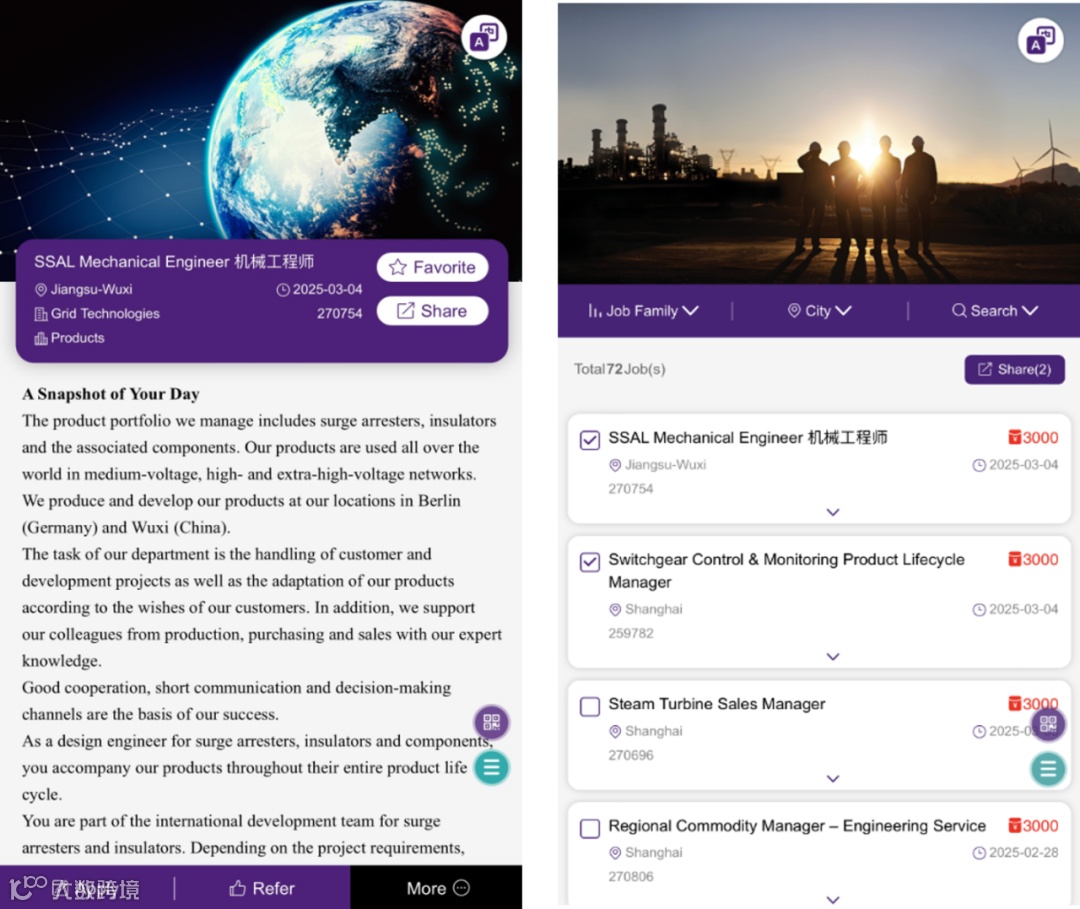The height and width of the screenshot is (909, 1080).
Task: Click the Products label in job header
Action: [70, 338]
